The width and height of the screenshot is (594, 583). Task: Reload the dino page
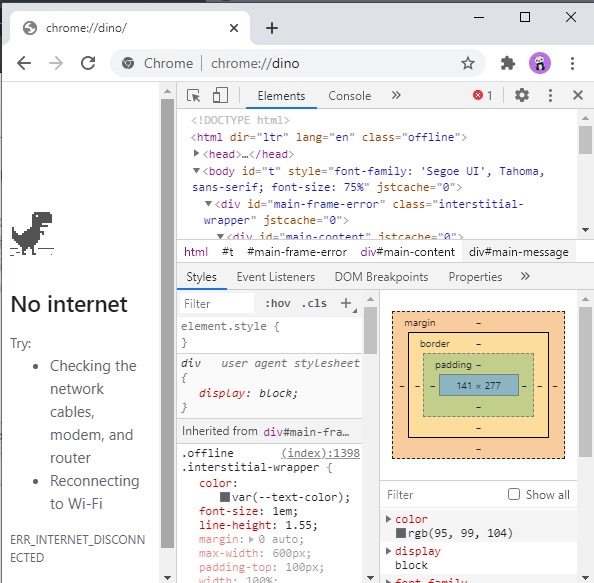pyautogui.click(x=88, y=63)
